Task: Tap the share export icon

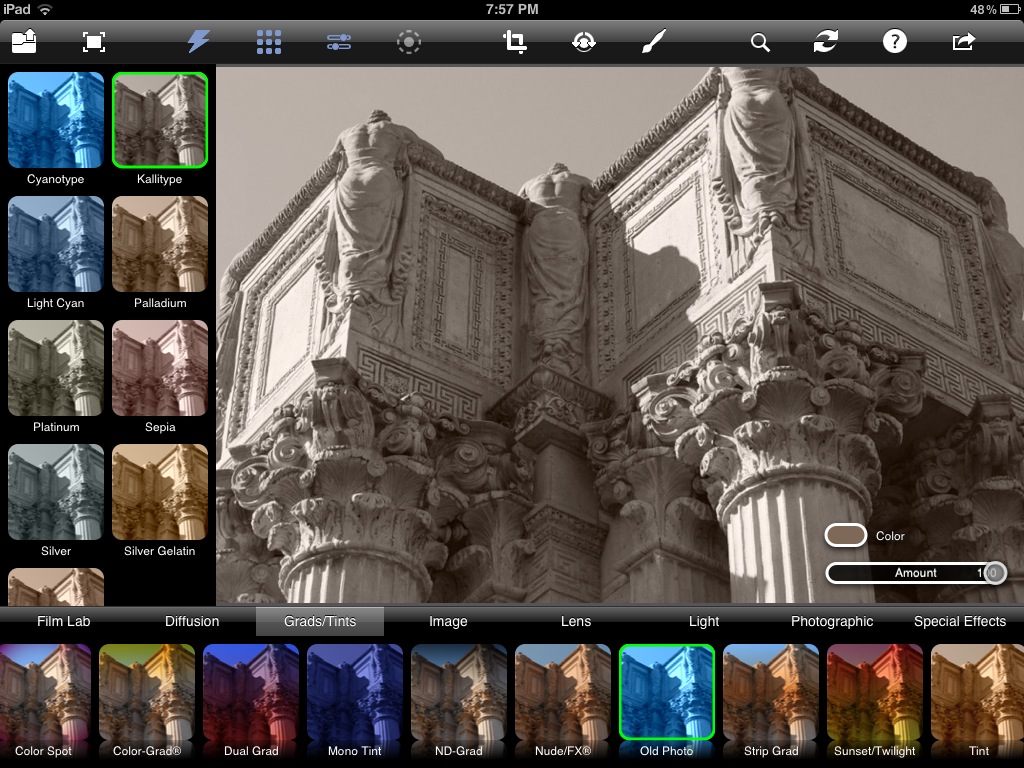Action: [x=963, y=41]
